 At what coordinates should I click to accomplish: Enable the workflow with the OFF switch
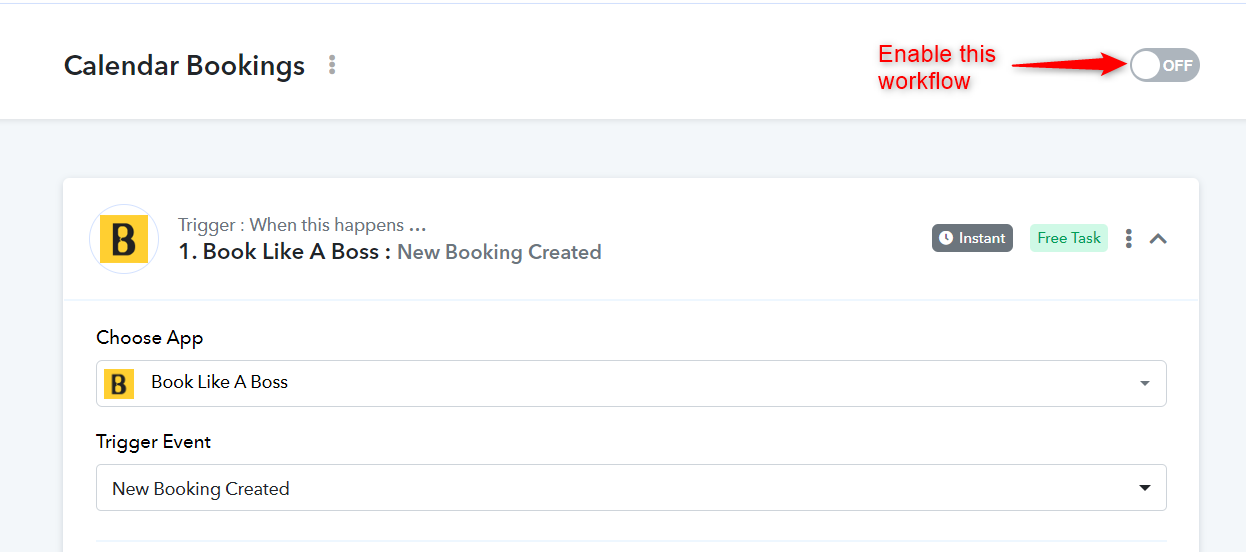(x=1164, y=66)
